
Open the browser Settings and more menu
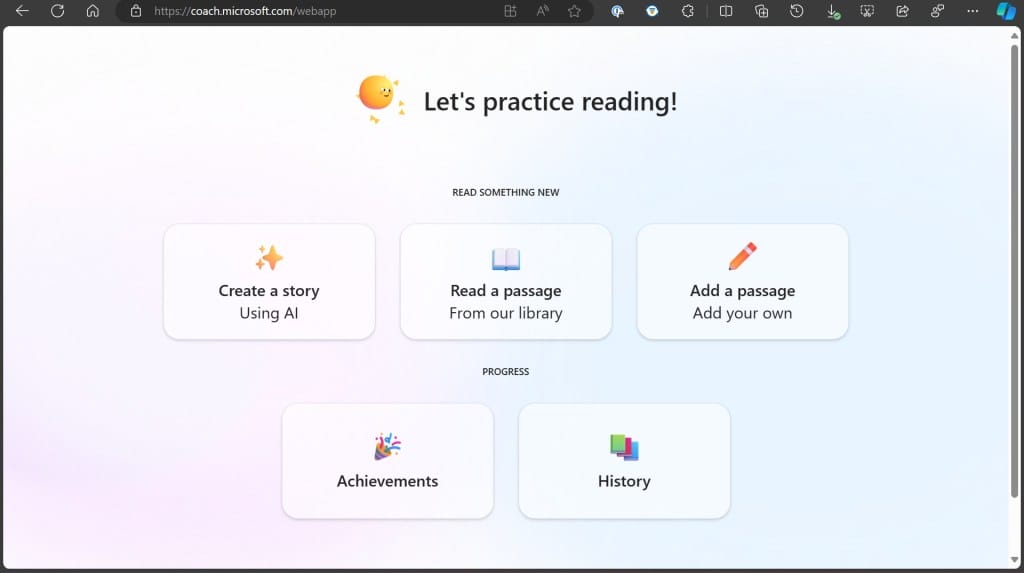pos(972,11)
